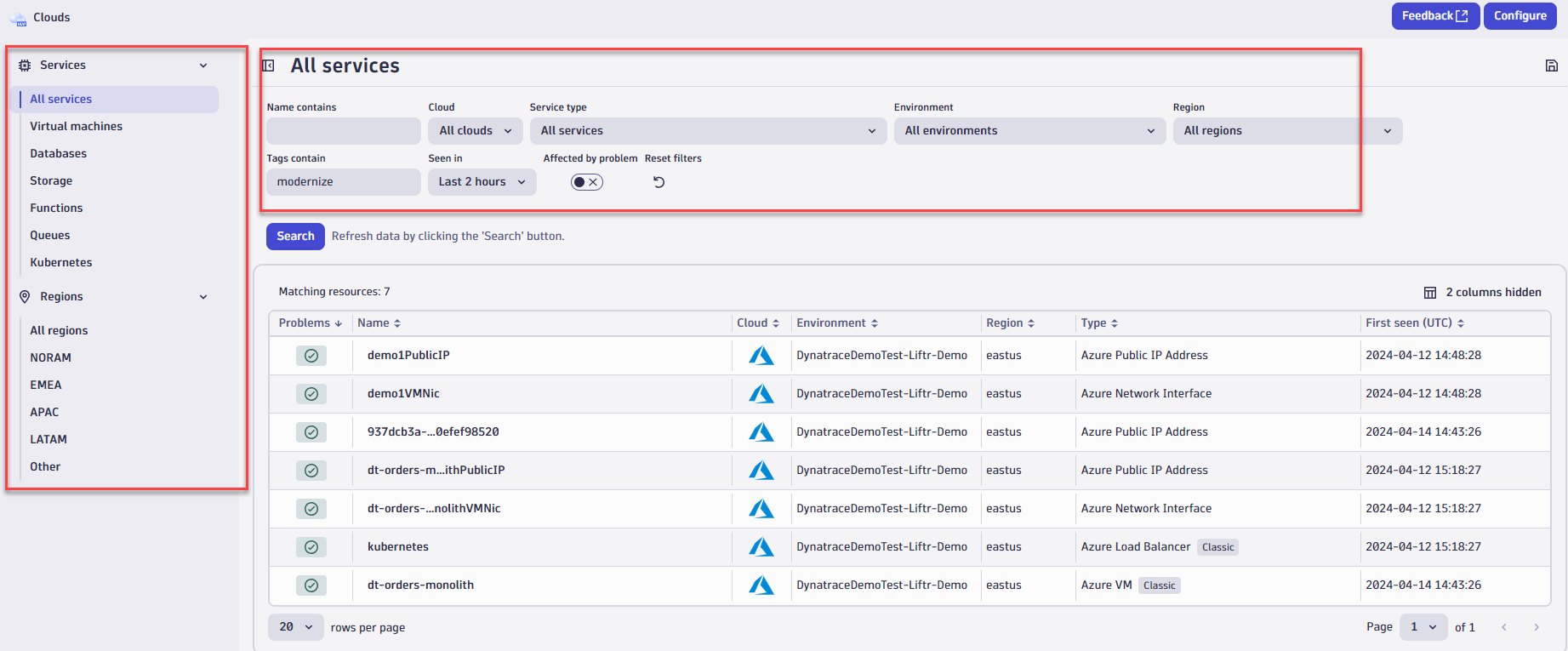
Task: Click the Azure cloud icon for kubernetes row
Action: coord(761,547)
